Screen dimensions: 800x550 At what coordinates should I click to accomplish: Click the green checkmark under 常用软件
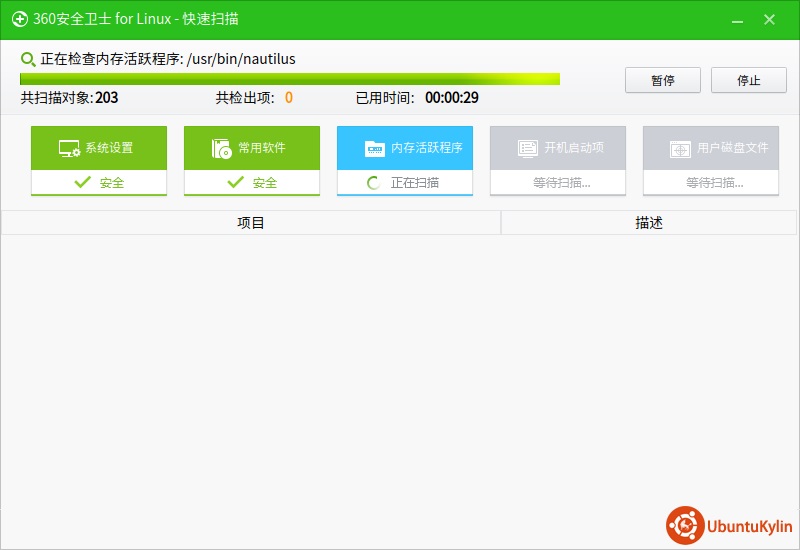tap(236, 182)
